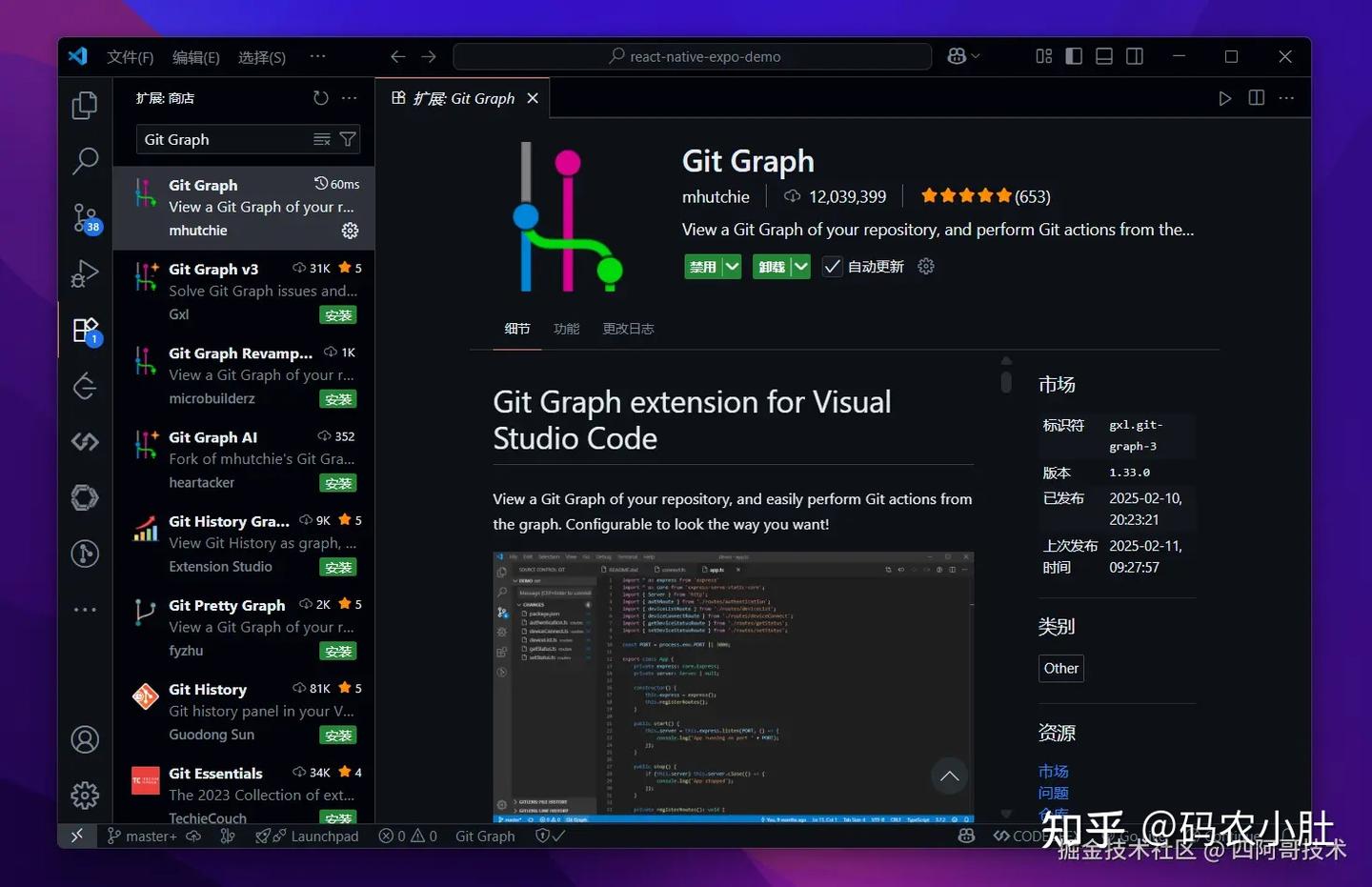Open the 市场 link under 资源
Image resolution: width=1372 pixels, height=887 pixels.
(x=1053, y=771)
